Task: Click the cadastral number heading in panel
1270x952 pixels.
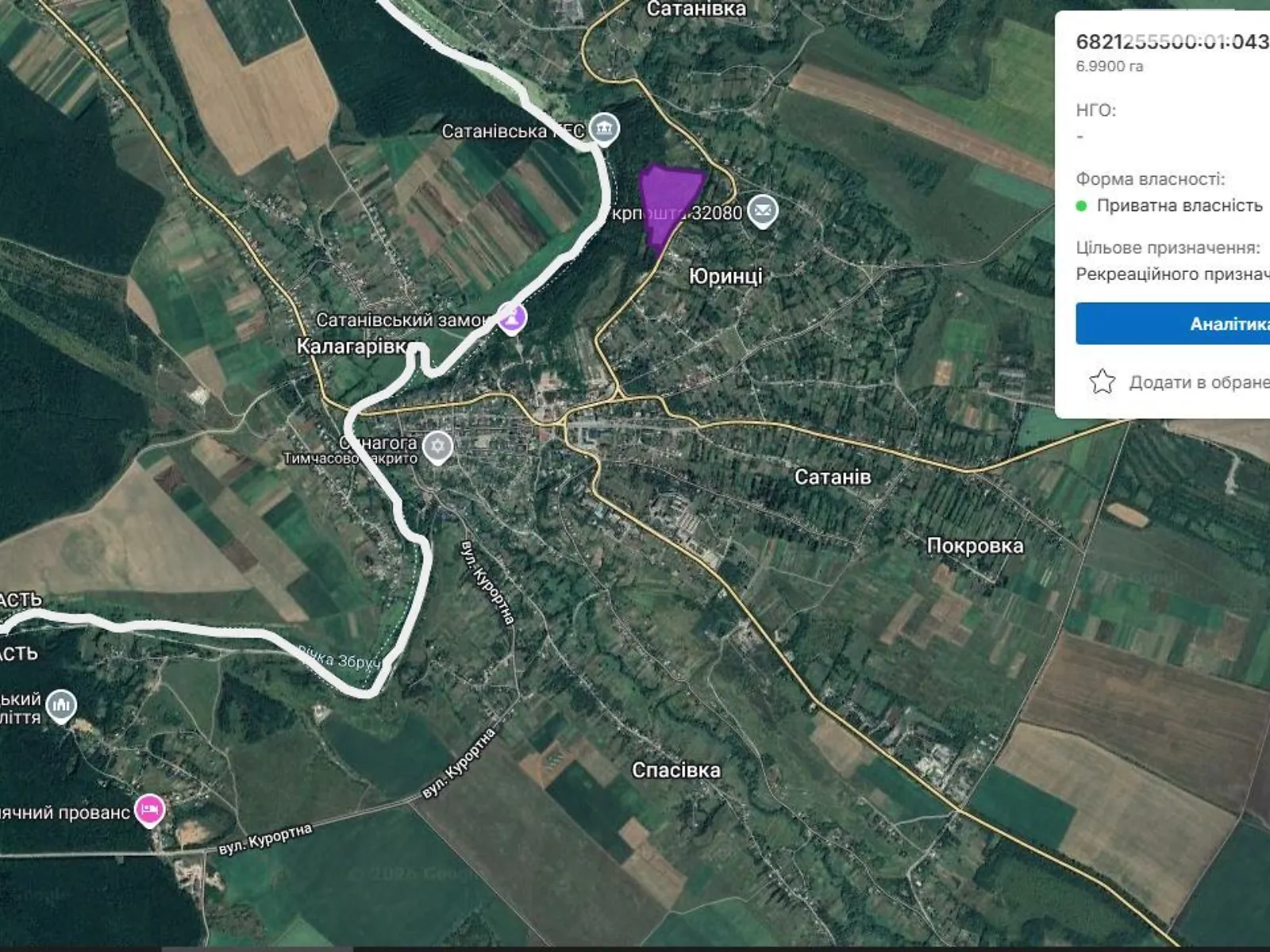Action: click(1173, 42)
